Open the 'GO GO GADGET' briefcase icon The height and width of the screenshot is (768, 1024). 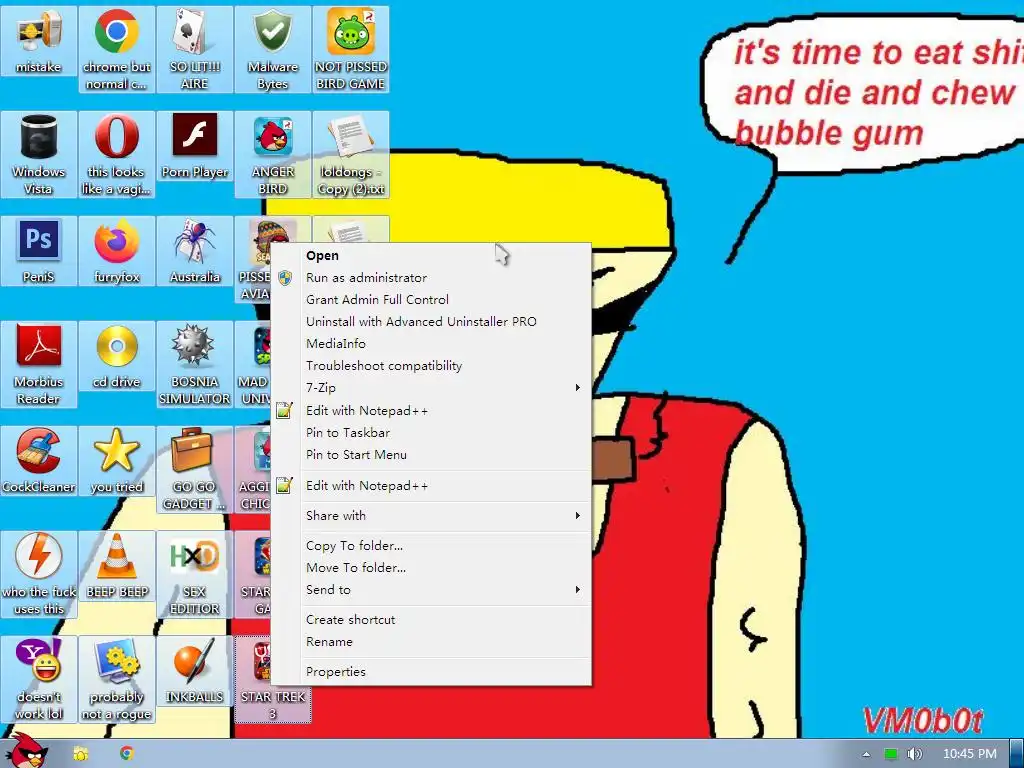195,470
